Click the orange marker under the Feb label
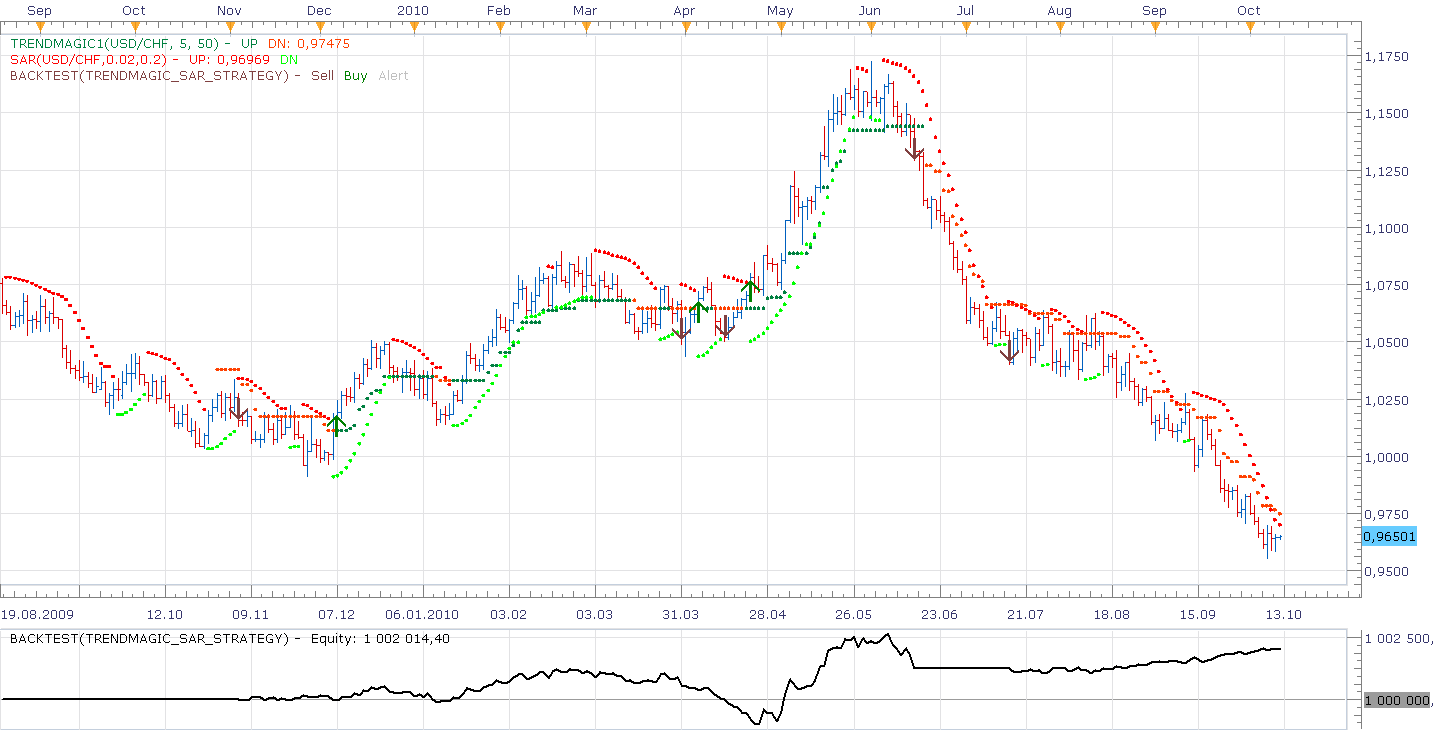The height and width of the screenshot is (730, 1434). pyautogui.click(x=498, y=27)
